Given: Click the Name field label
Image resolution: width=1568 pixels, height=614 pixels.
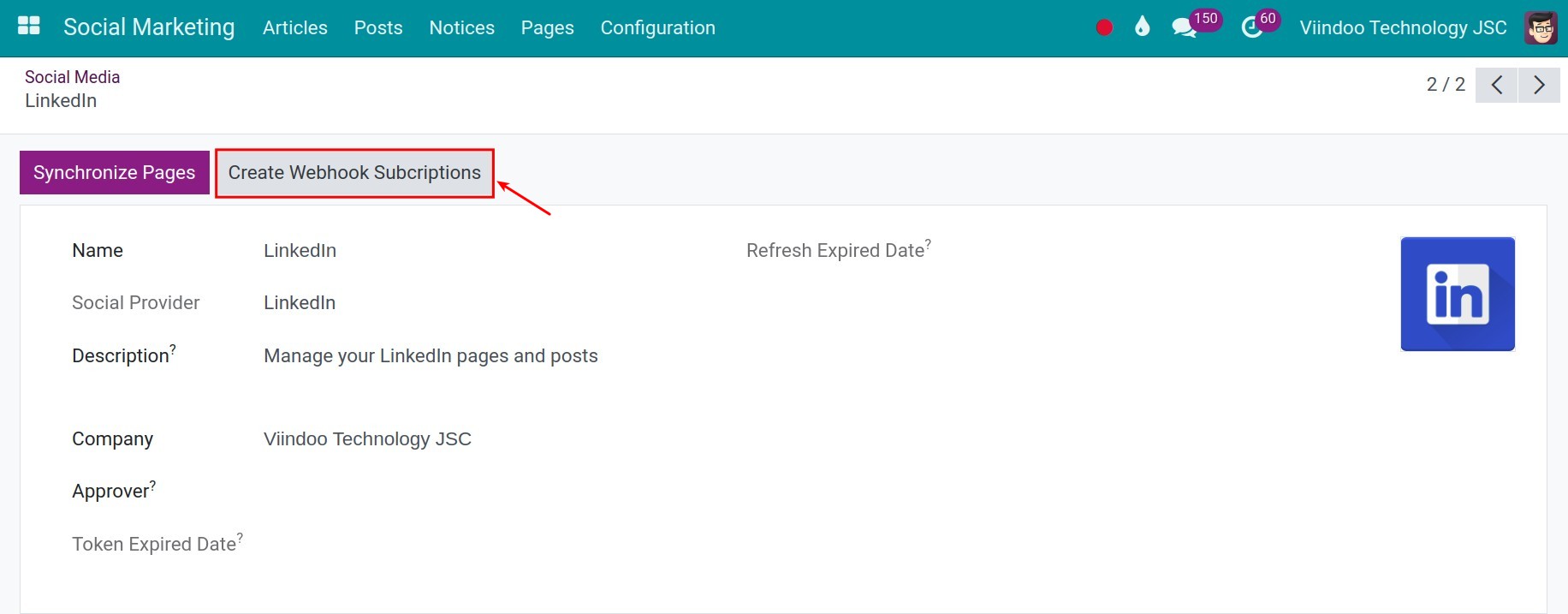Looking at the screenshot, I should coord(98,250).
